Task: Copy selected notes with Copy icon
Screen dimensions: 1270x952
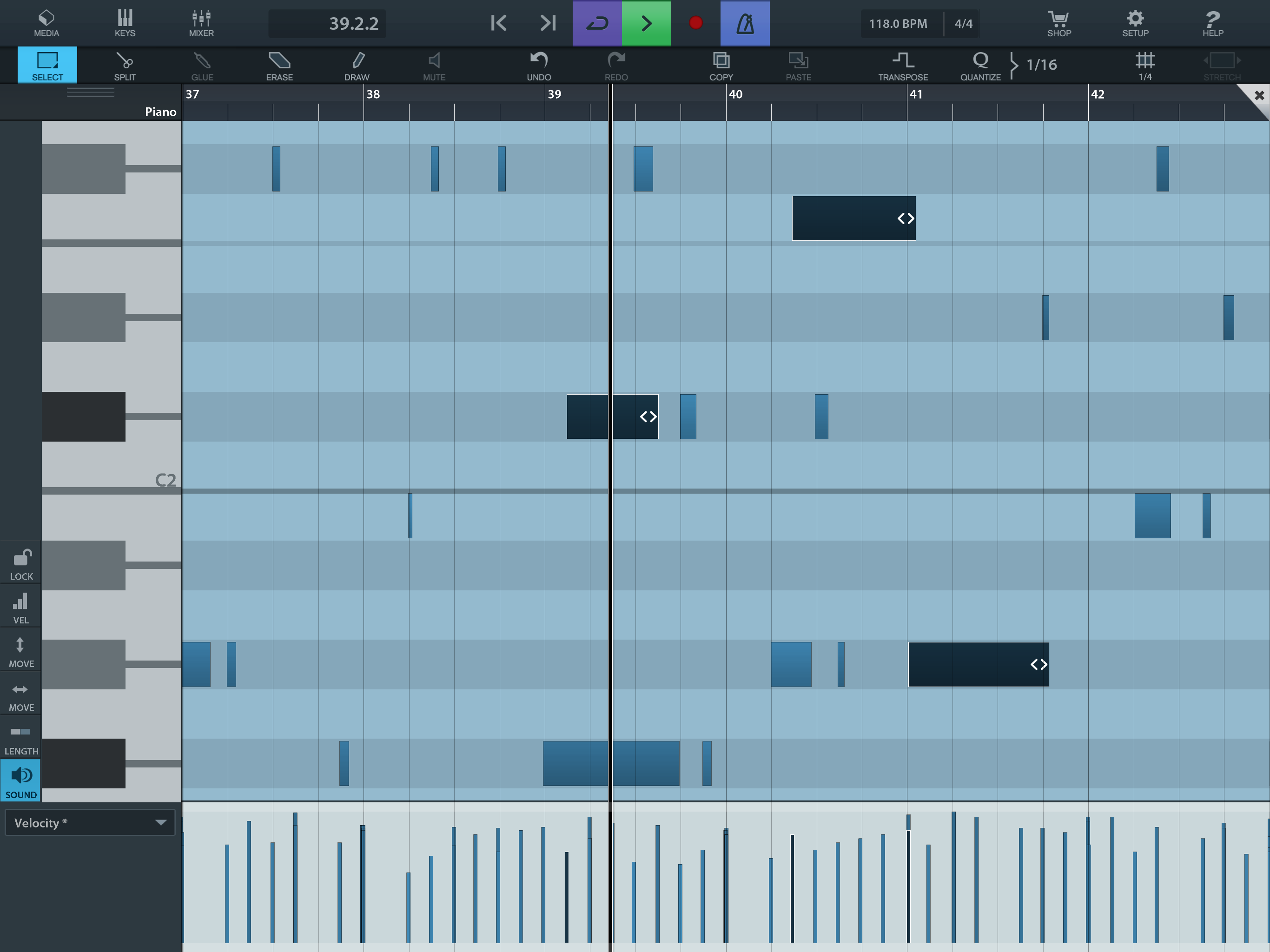Action: pyautogui.click(x=721, y=66)
